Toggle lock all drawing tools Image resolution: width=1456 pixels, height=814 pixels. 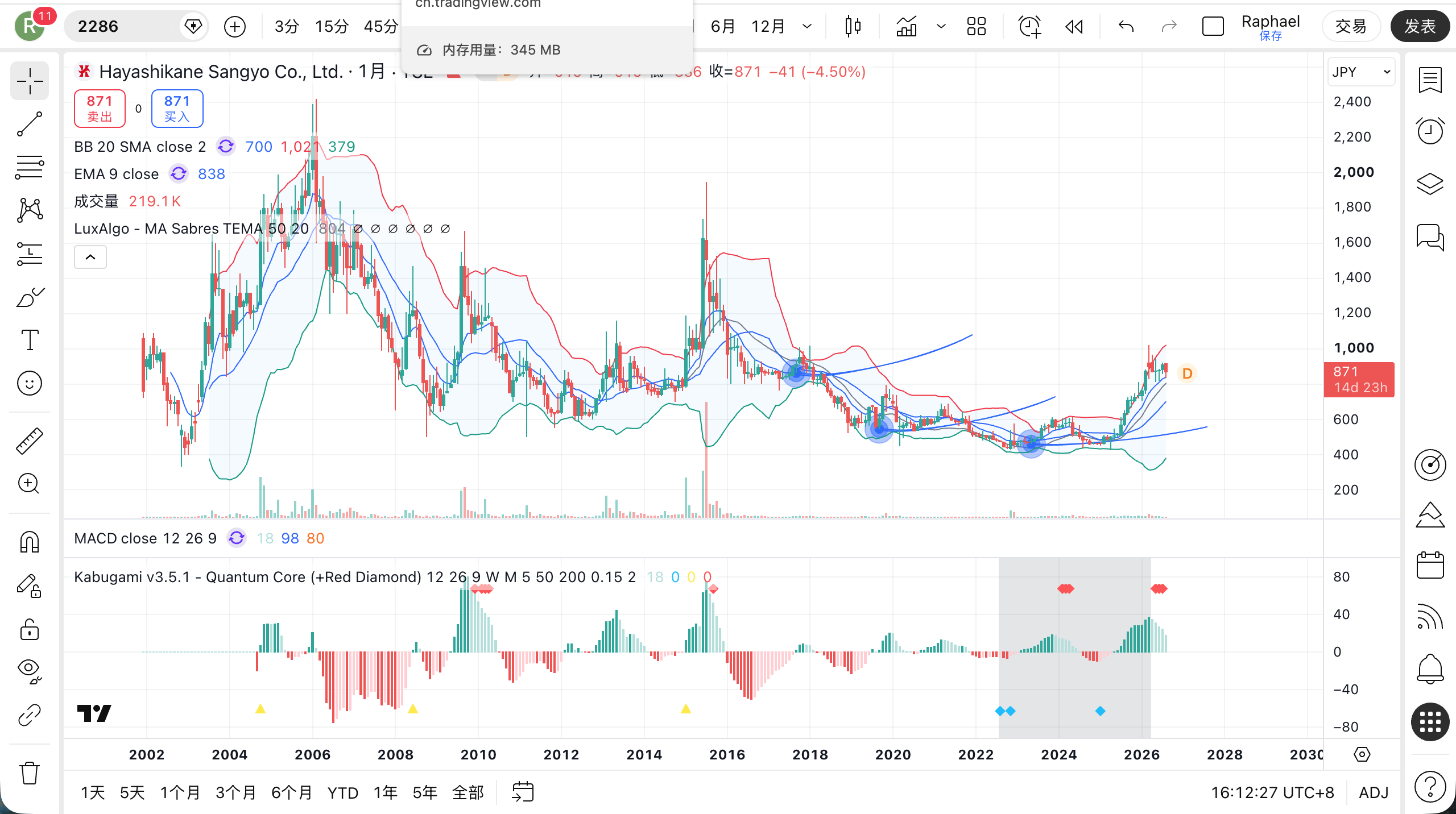pyautogui.click(x=30, y=629)
